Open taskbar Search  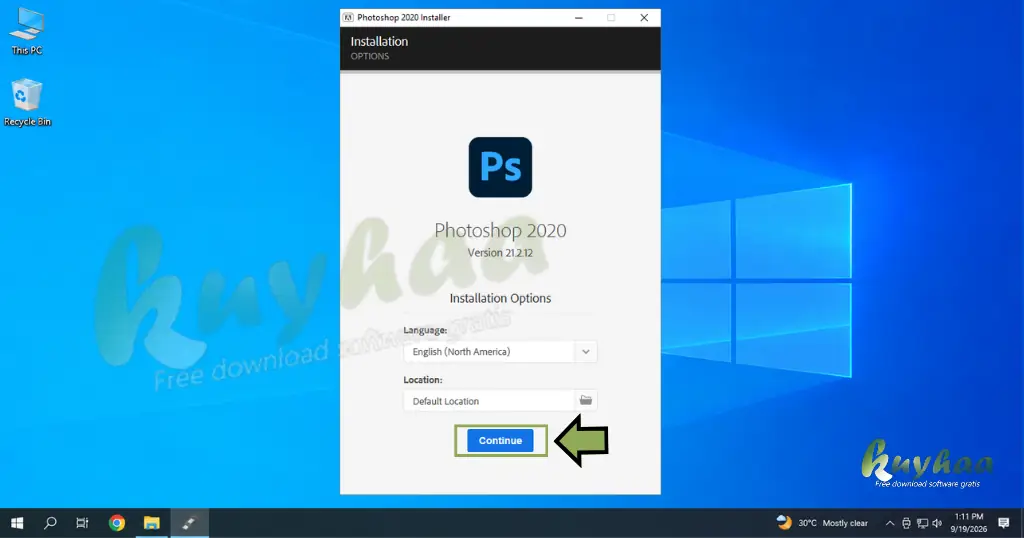point(50,523)
